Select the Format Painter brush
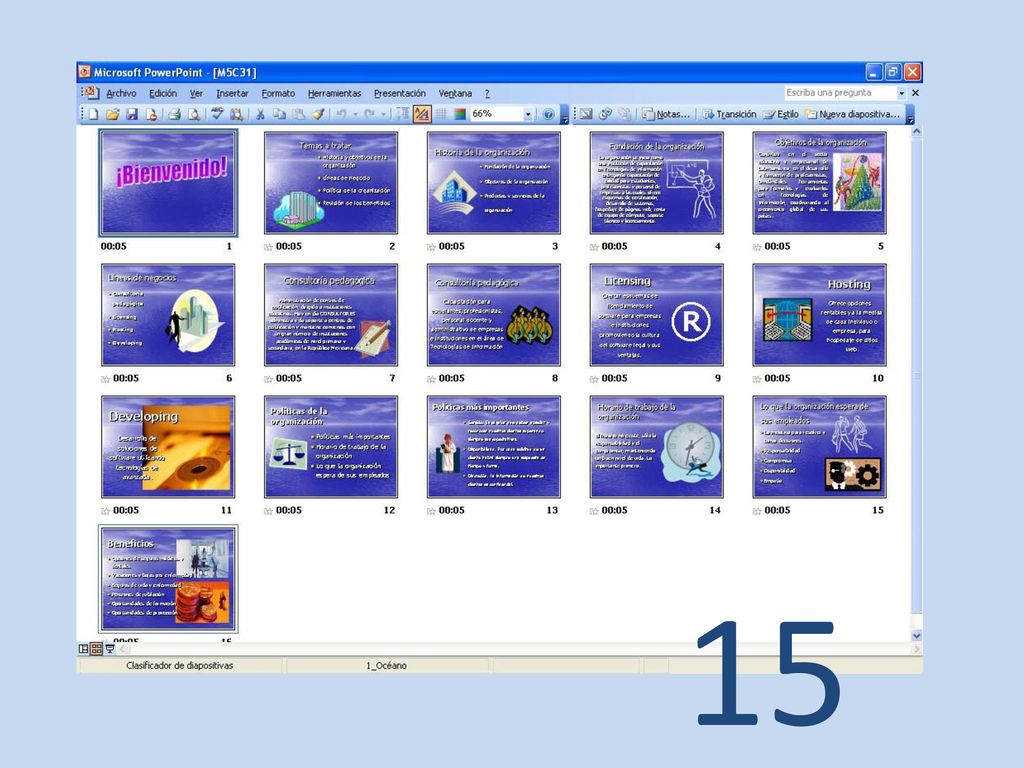 pos(318,114)
